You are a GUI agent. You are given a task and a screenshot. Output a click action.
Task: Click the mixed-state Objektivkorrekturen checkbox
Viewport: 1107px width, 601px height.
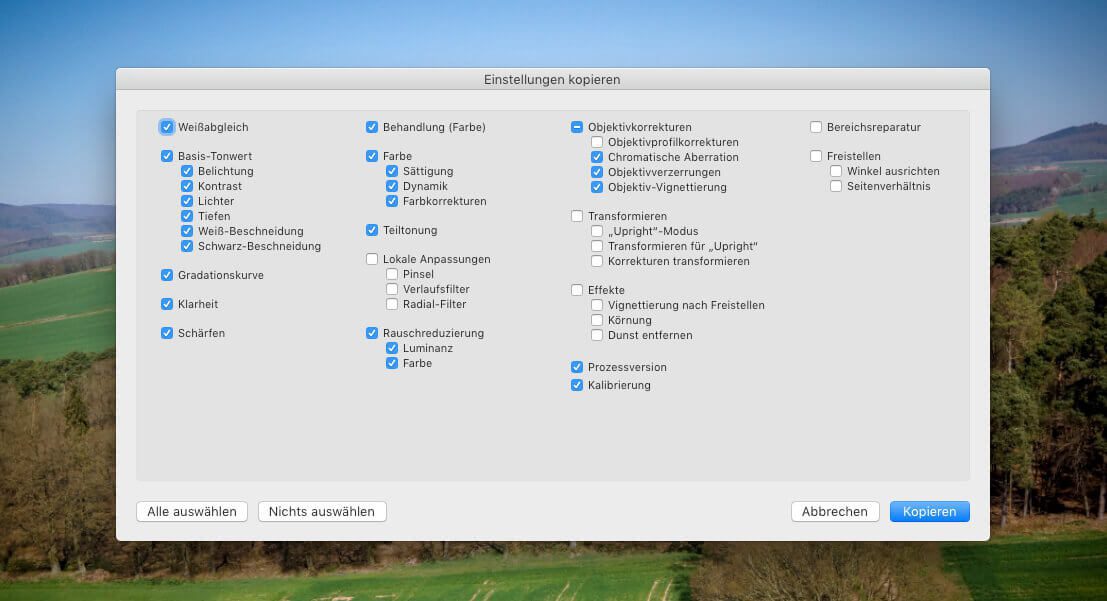click(x=577, y=127)
